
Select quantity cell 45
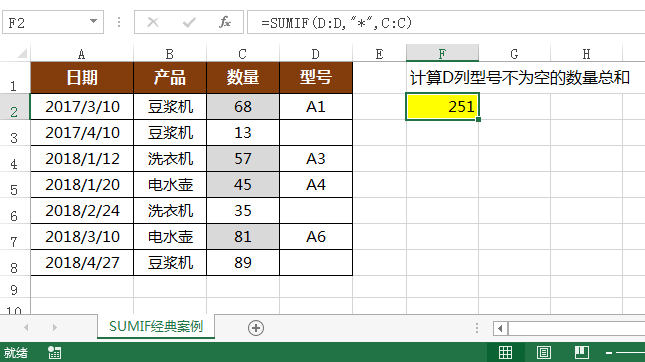coord(243,185)
